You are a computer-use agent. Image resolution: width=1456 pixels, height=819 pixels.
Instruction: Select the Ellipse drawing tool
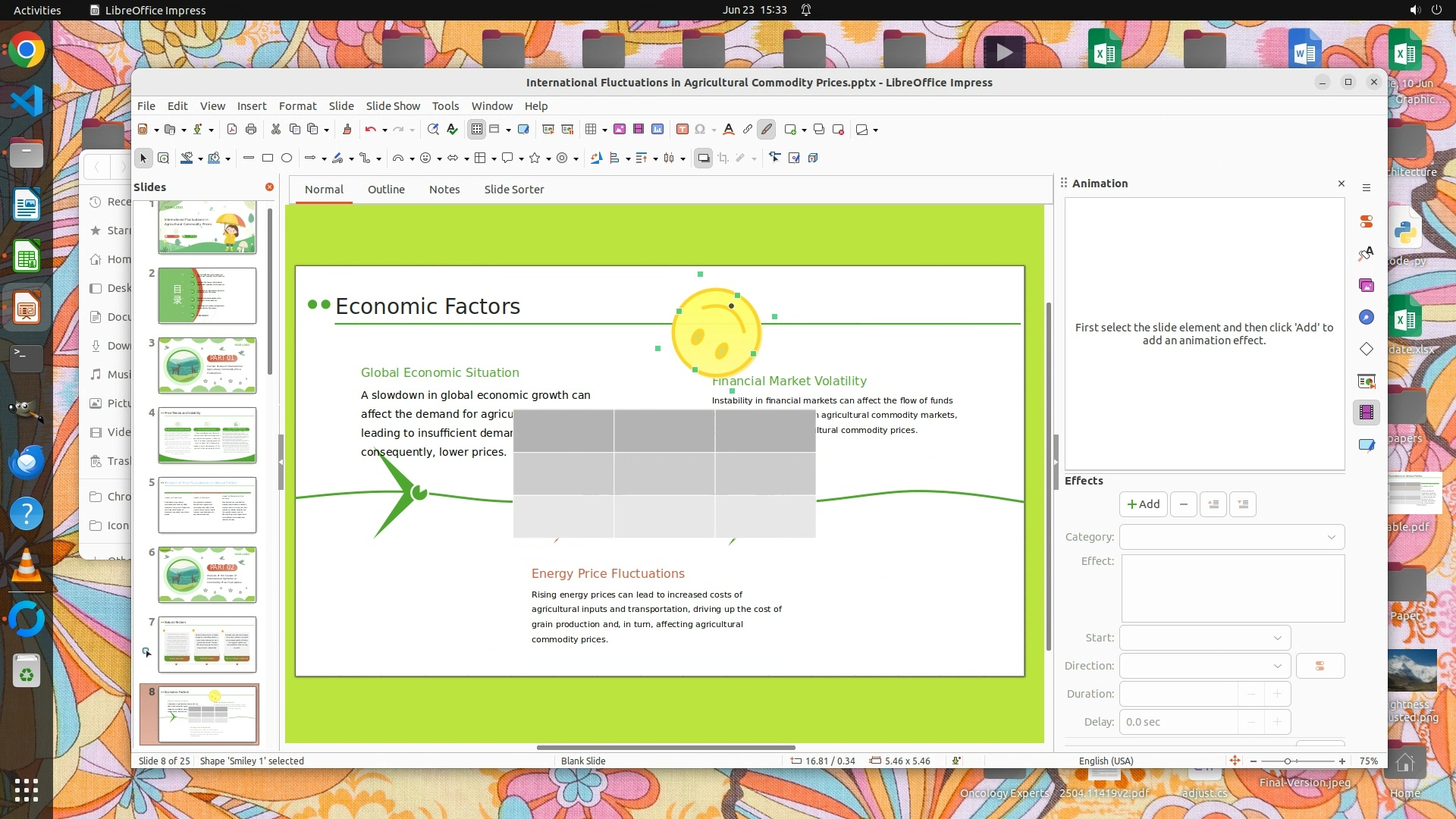[287, 158]
